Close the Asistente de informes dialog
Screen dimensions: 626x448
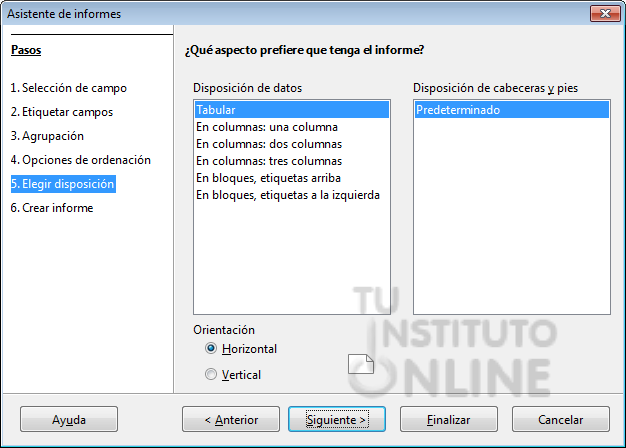tap(605, 14)
